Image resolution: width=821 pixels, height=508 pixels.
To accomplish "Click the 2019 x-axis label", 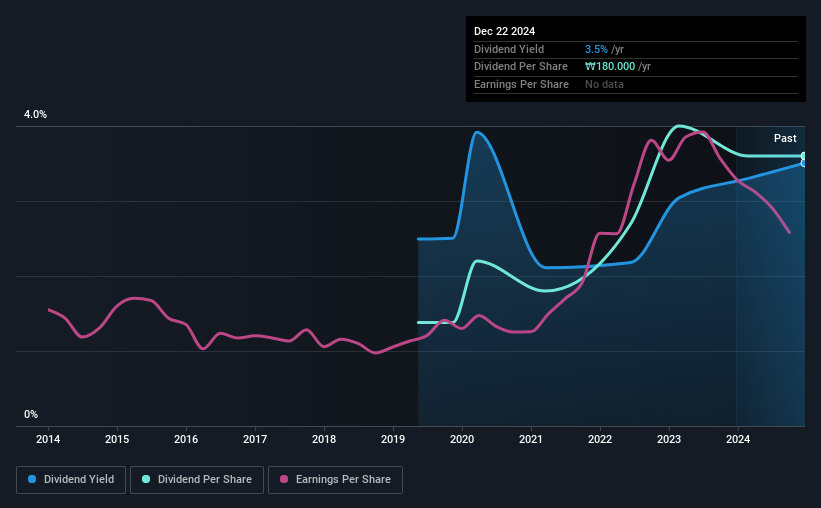I will (393, 439).
